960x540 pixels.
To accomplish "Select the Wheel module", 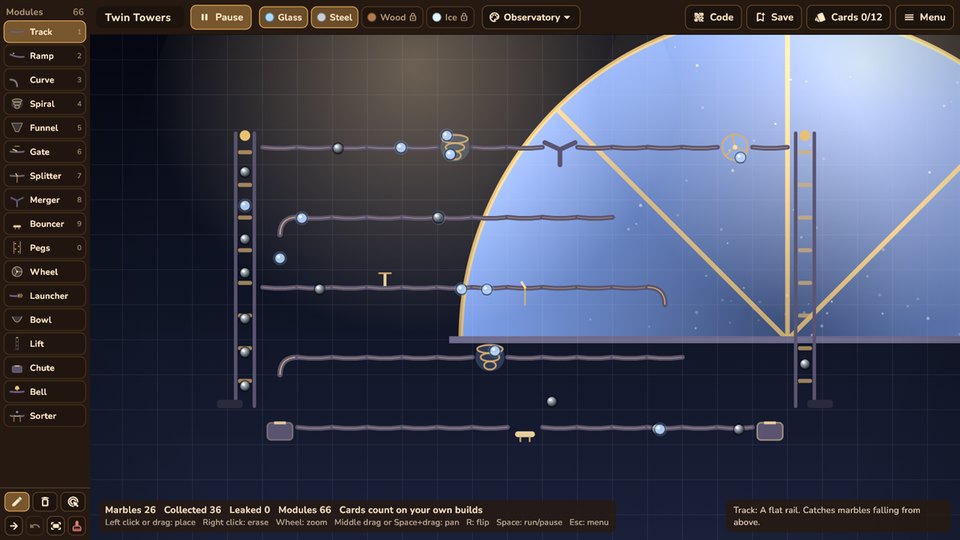I will point(45,272).
